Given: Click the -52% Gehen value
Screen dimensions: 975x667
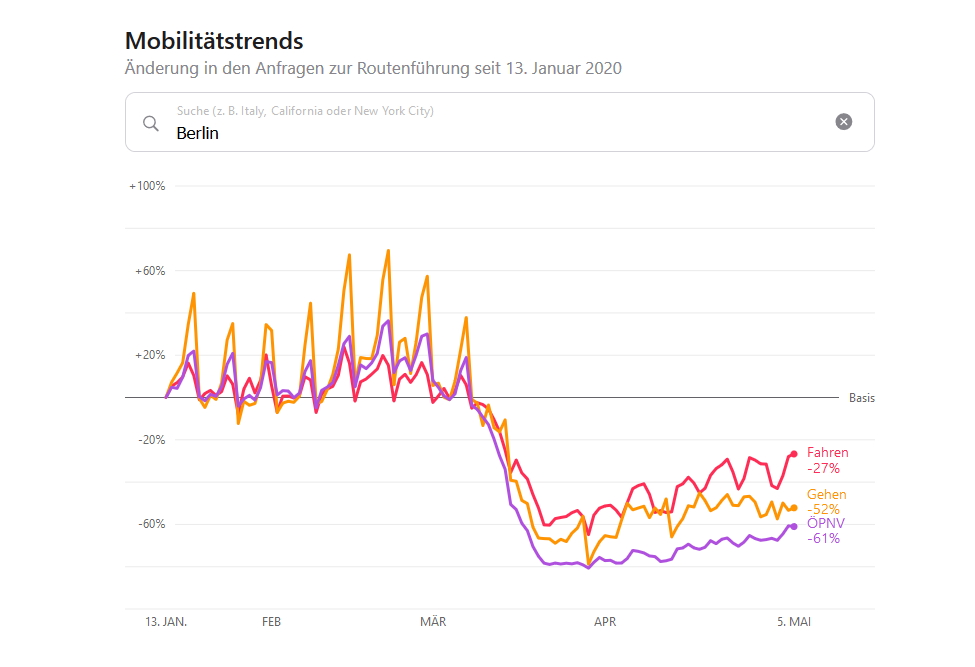Looking at the screenshot, I should 823,509.
